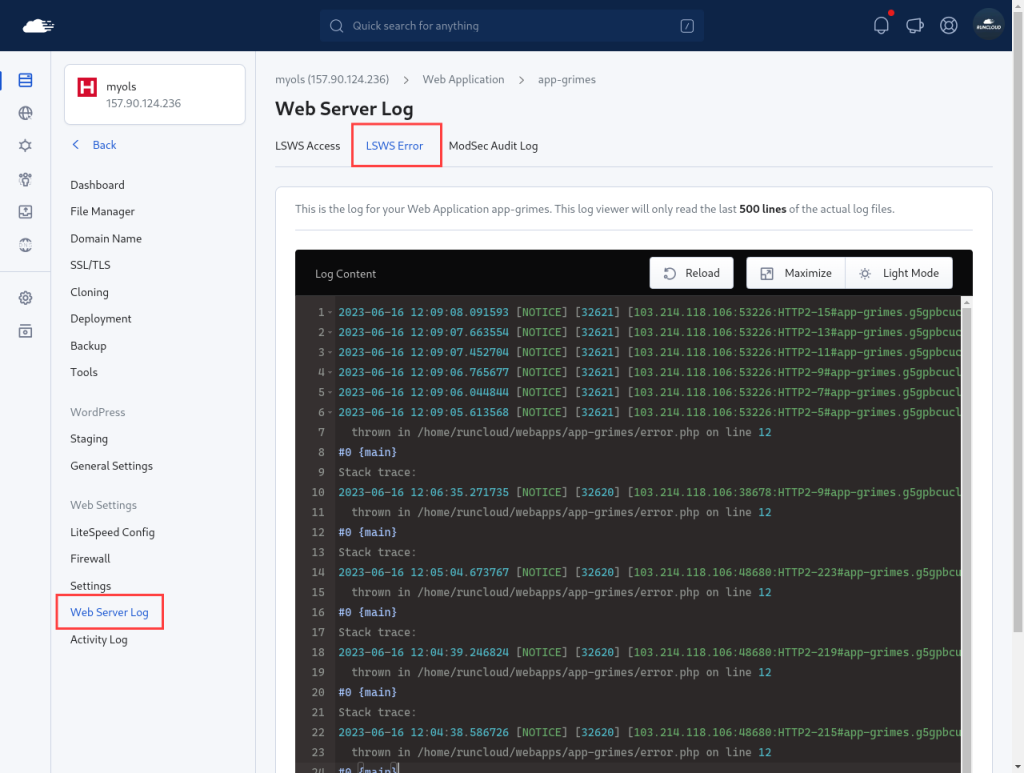Collapse fold arrow on log line 6
The image size is (1024, 773).
[330, 413]
